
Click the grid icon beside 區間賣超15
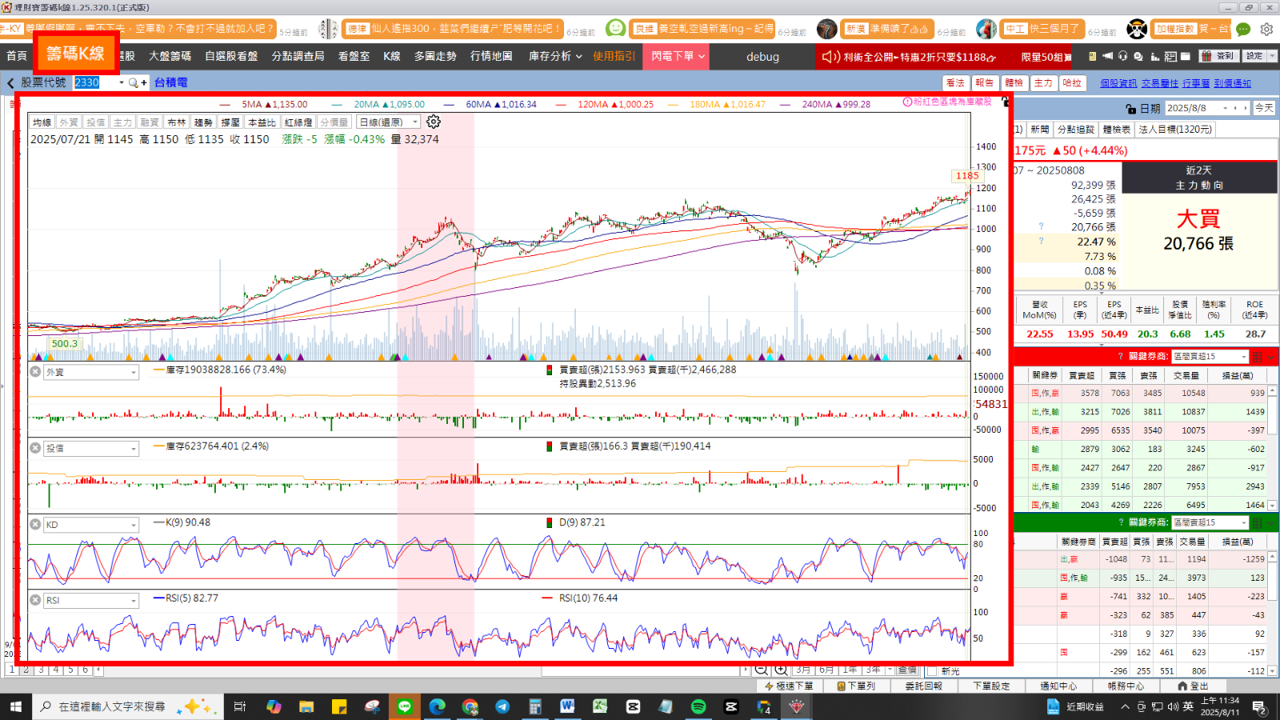(x=1258, y=523)
